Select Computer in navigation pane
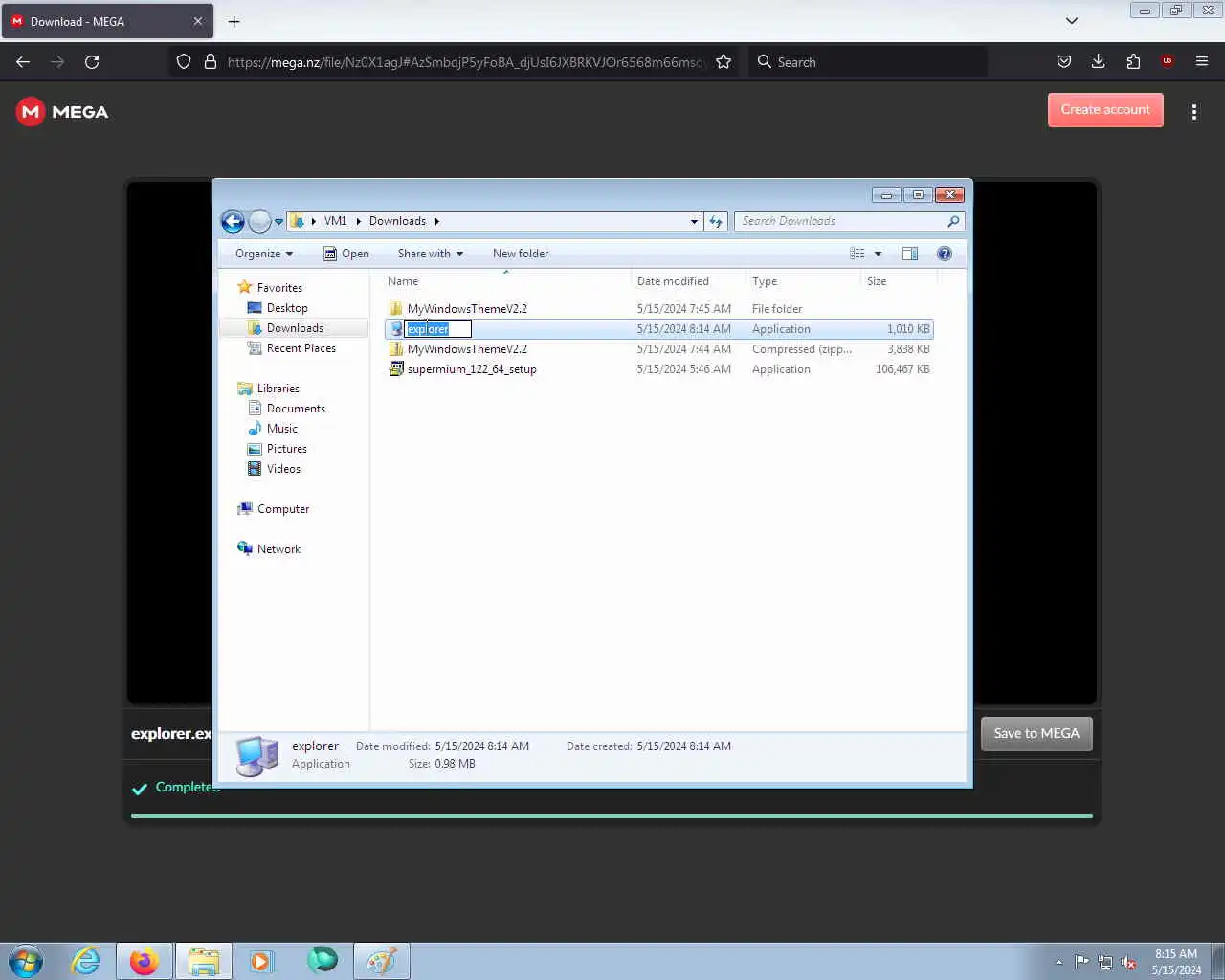The height and width of the screenshot is (980, 1225). [x=283, y=509]
